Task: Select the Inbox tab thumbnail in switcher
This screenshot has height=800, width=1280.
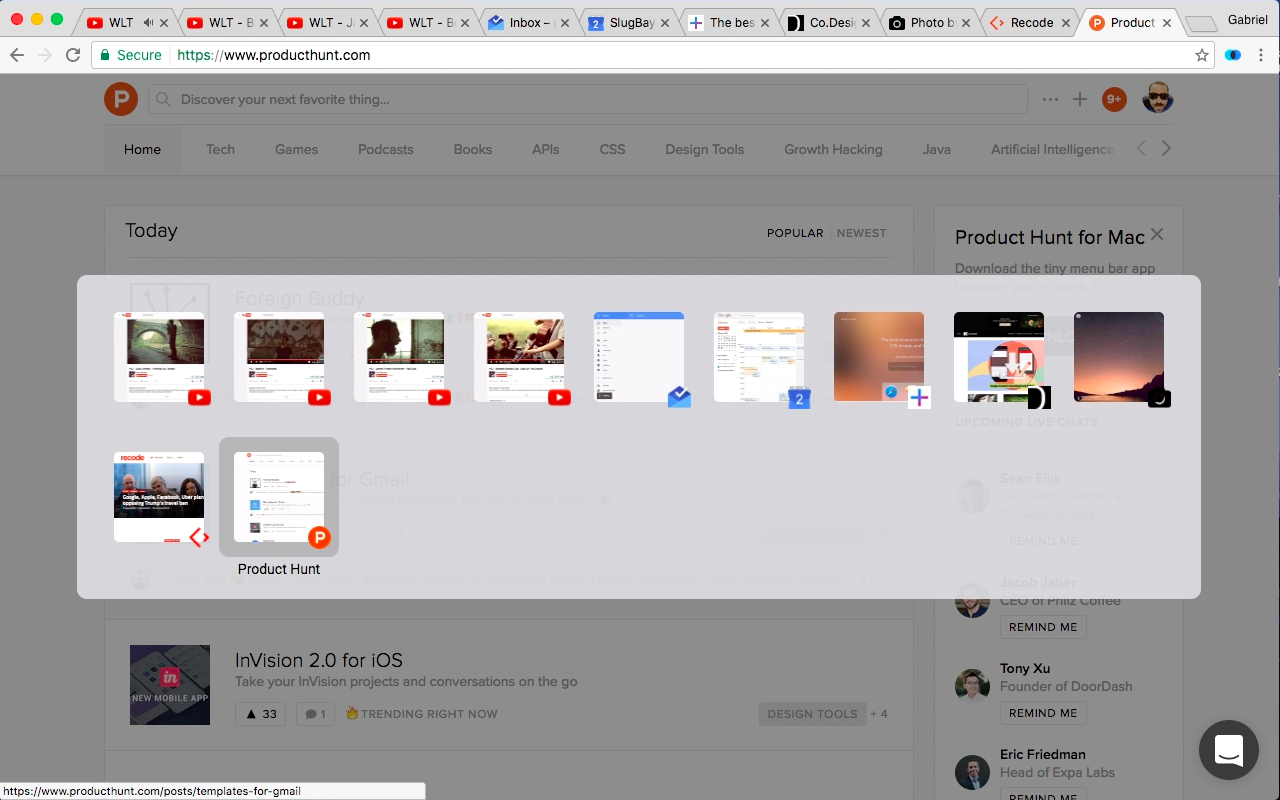Action: (639, 357)
